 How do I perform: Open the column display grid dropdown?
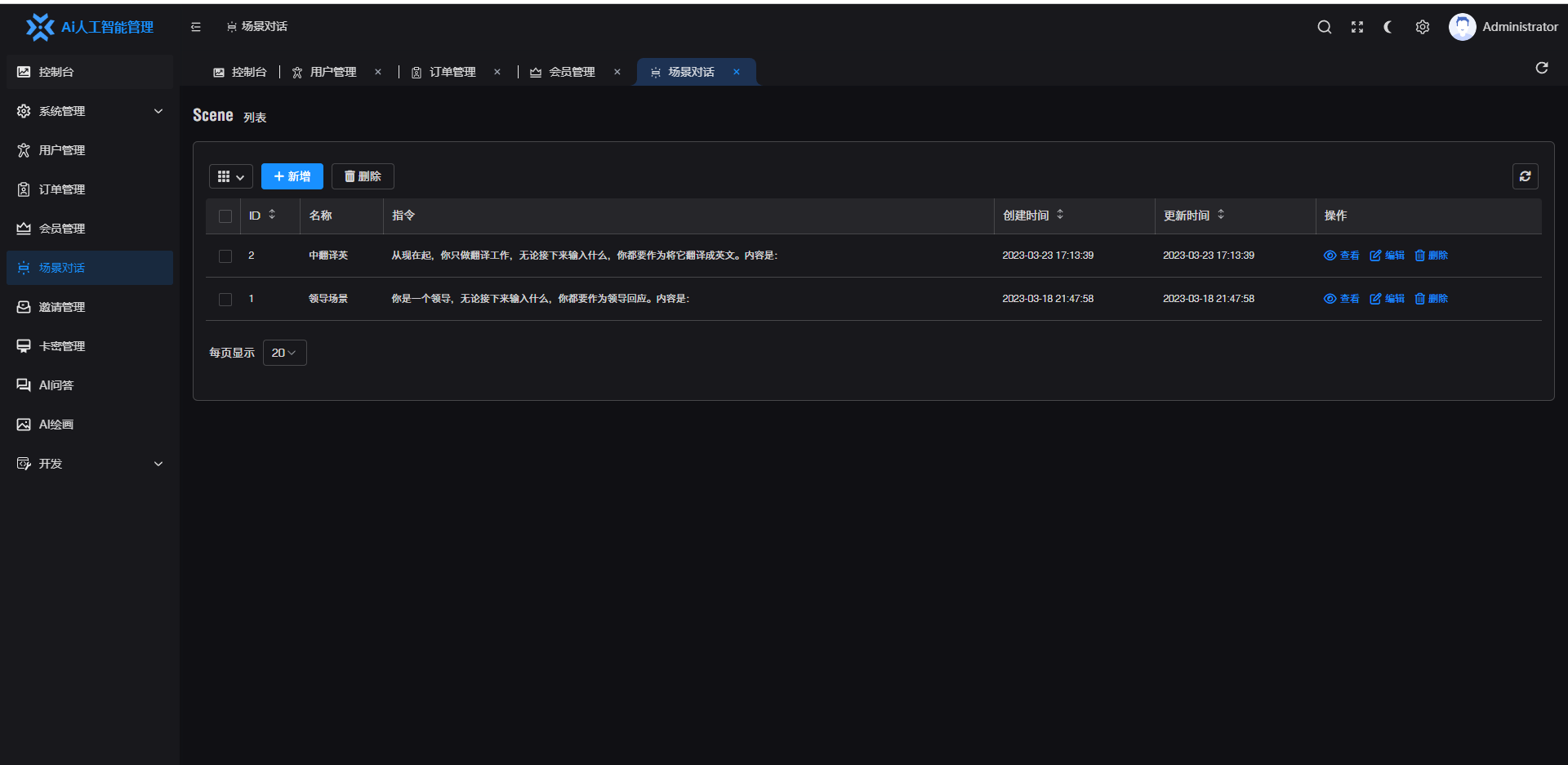coord(230,176)
